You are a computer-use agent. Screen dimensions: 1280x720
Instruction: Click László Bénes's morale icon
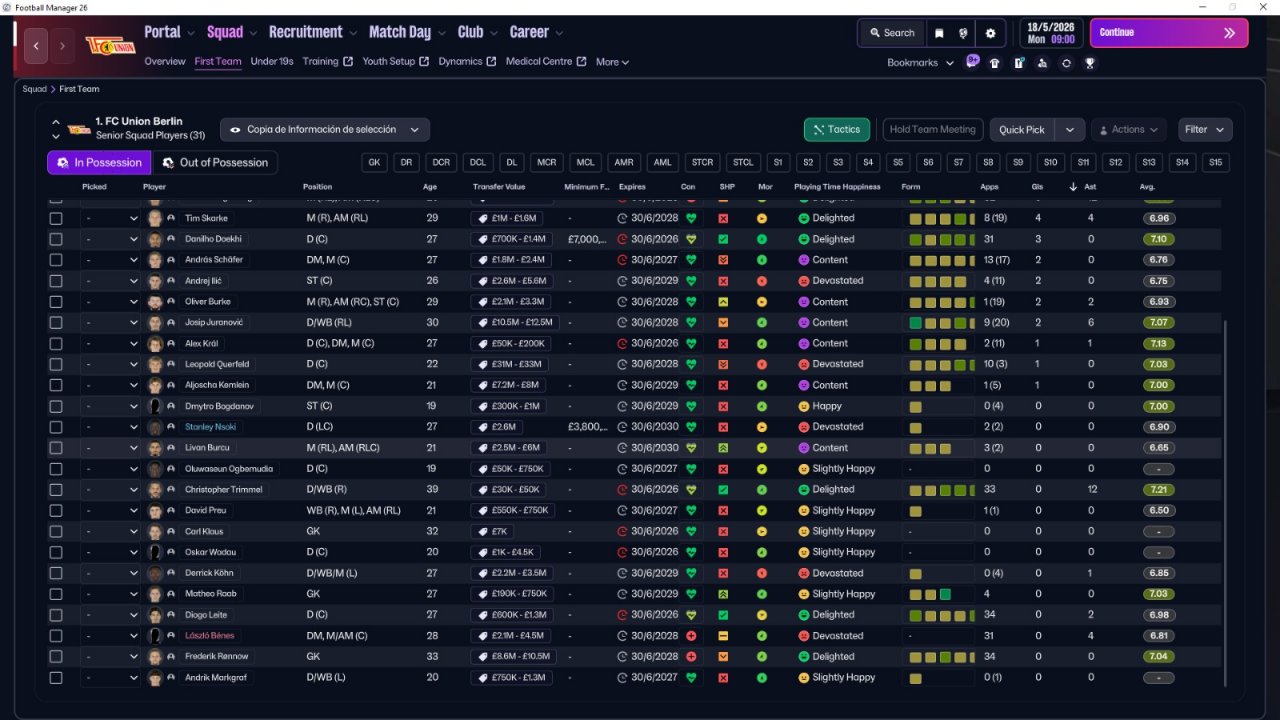click(761, 636)
